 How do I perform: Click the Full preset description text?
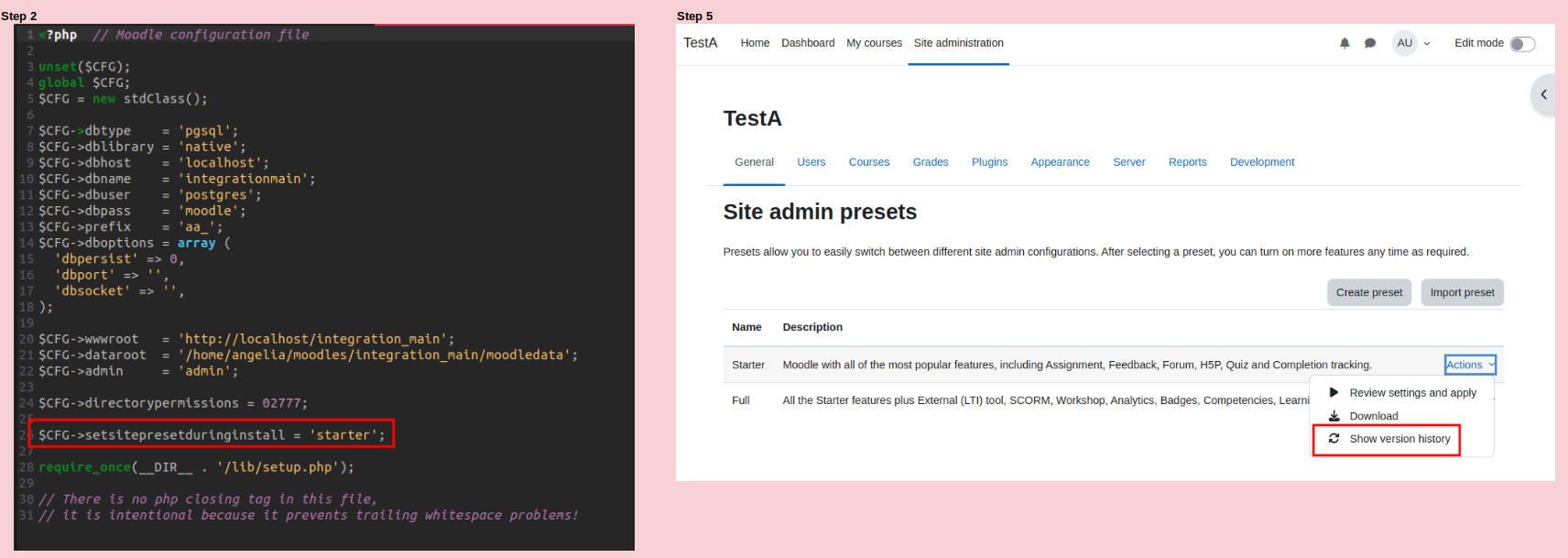[1046, 400]
